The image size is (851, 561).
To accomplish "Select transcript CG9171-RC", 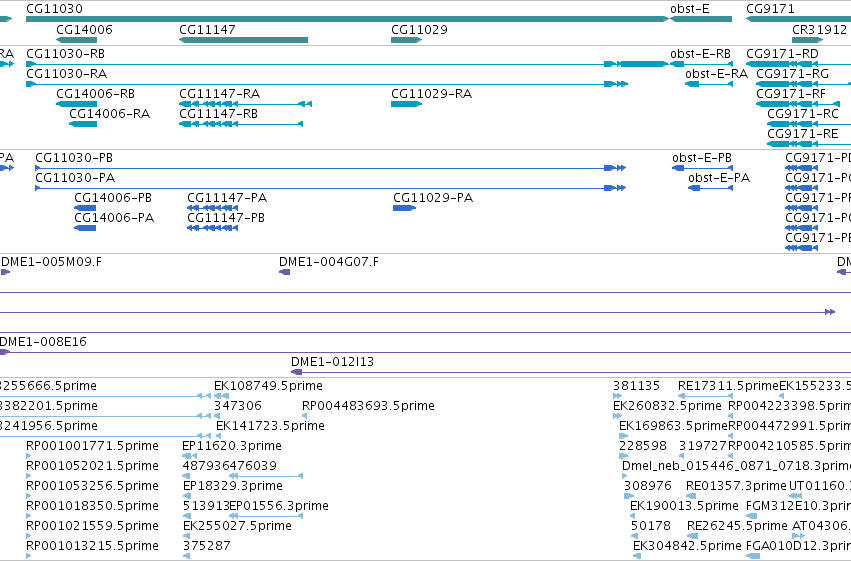I will 809,124.
